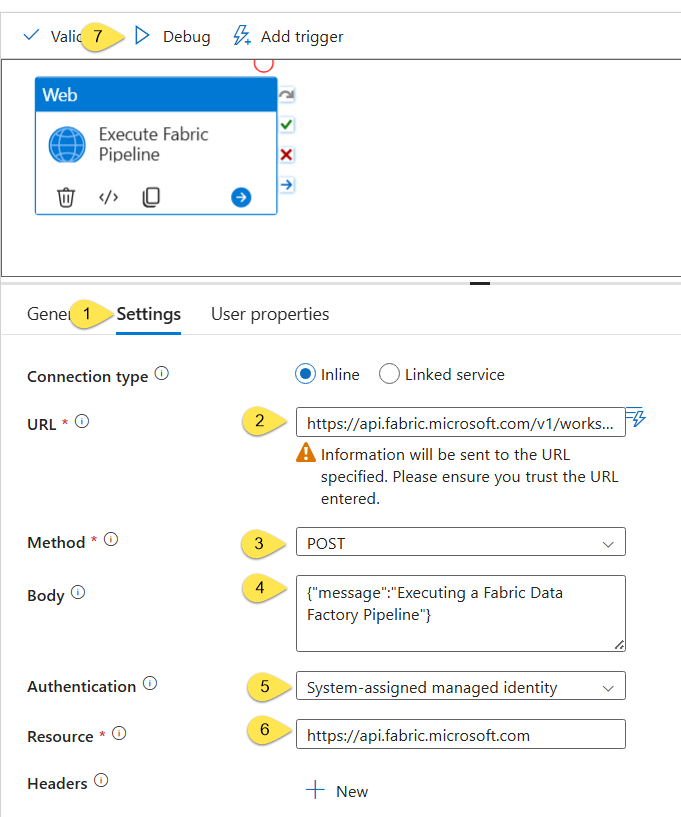View activity source code icon
This screenshot has height=817, width=681.
[108, 197]
